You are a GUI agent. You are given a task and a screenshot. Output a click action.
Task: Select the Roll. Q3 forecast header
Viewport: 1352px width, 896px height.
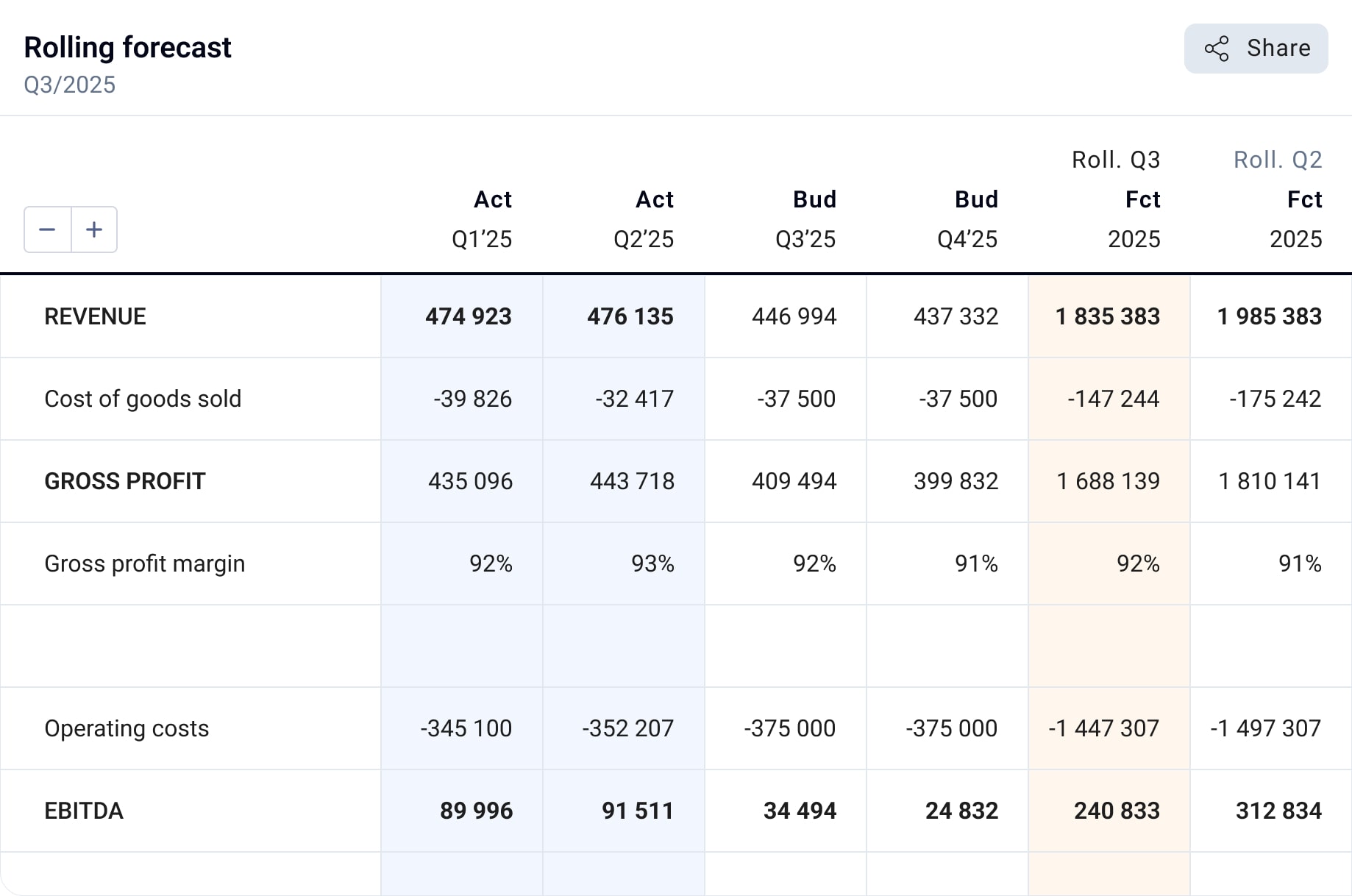coord(1115,160)
